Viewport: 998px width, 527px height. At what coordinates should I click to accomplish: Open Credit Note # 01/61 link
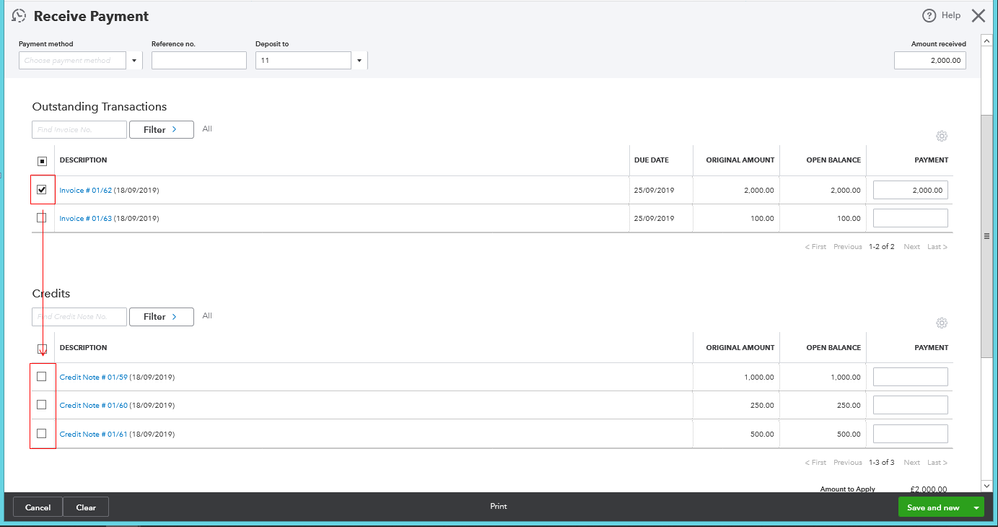(94, 434)
